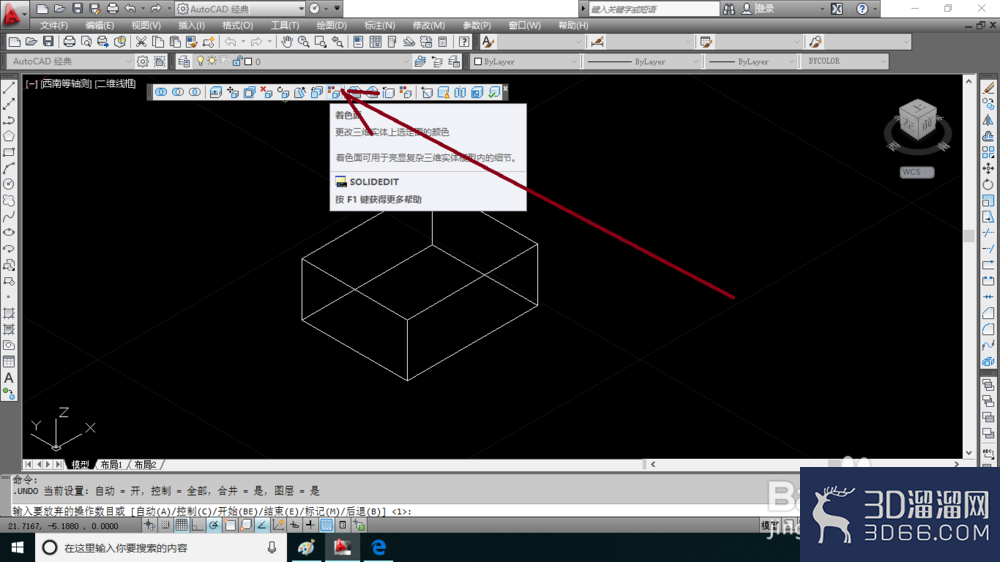Open the BYCOLOR plot style dropdown
1000x562 pixels.
[844, 61]
